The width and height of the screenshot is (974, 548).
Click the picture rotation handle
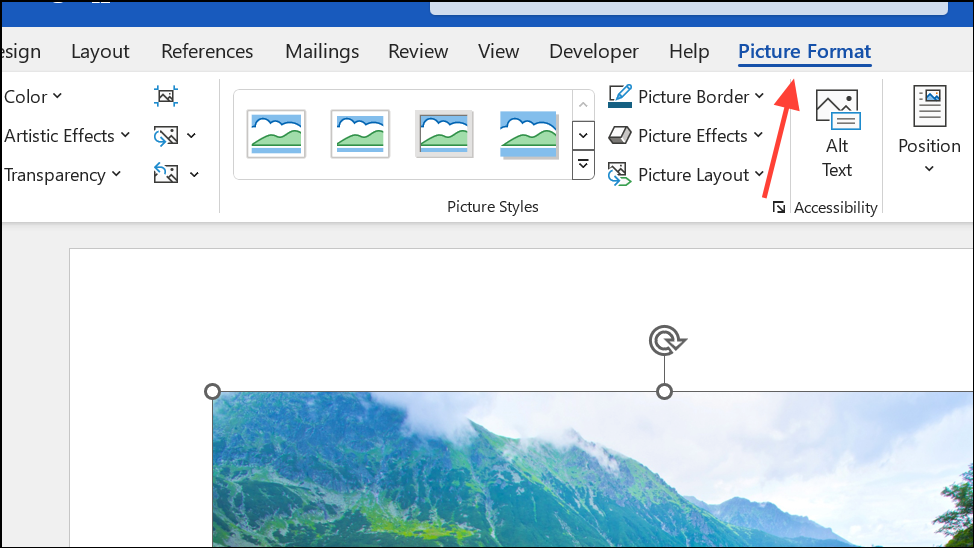667,340
